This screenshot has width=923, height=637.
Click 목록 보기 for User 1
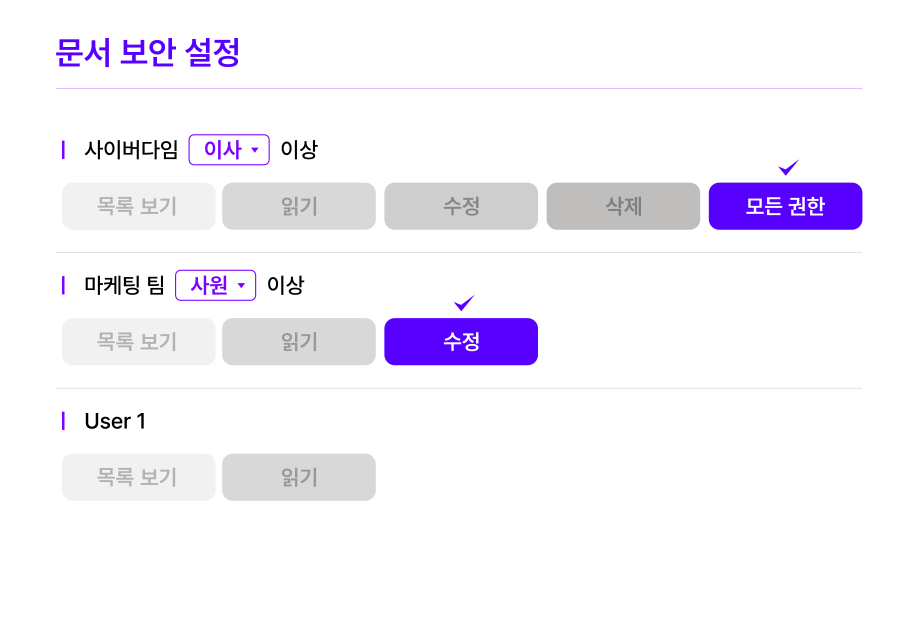coord(138,477)
